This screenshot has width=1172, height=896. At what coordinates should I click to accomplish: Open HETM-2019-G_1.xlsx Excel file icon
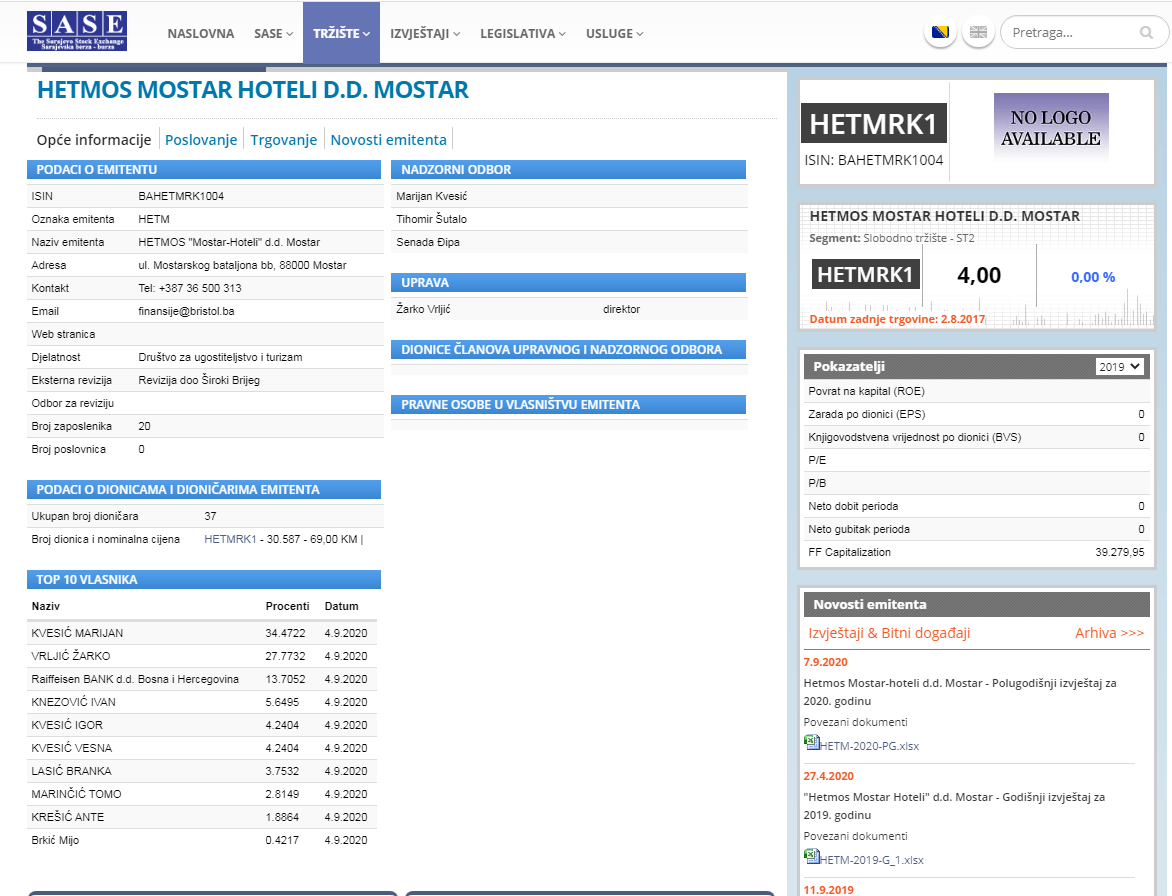click(x=812, y=856)
